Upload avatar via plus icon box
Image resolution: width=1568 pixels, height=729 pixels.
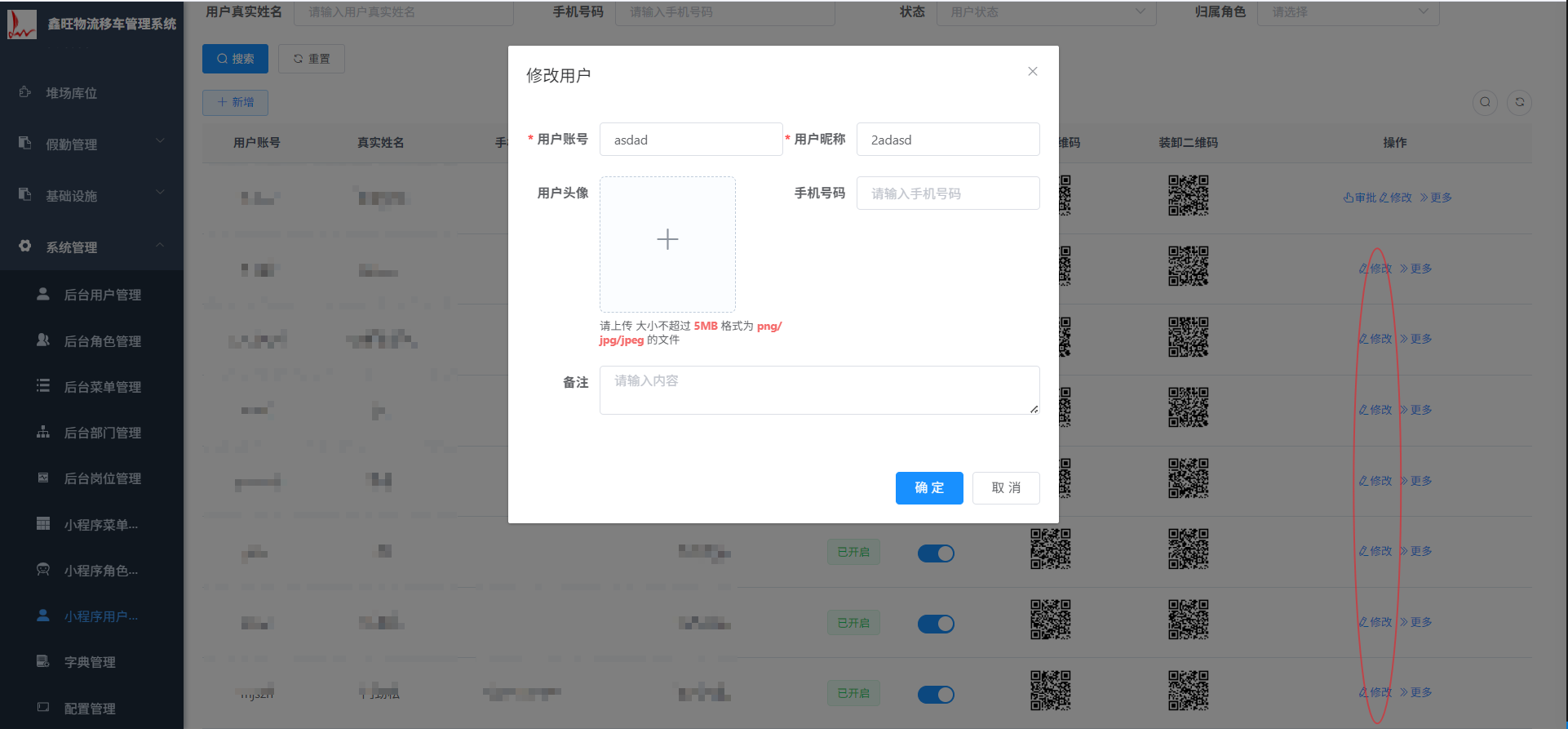(x=667, y=244)
